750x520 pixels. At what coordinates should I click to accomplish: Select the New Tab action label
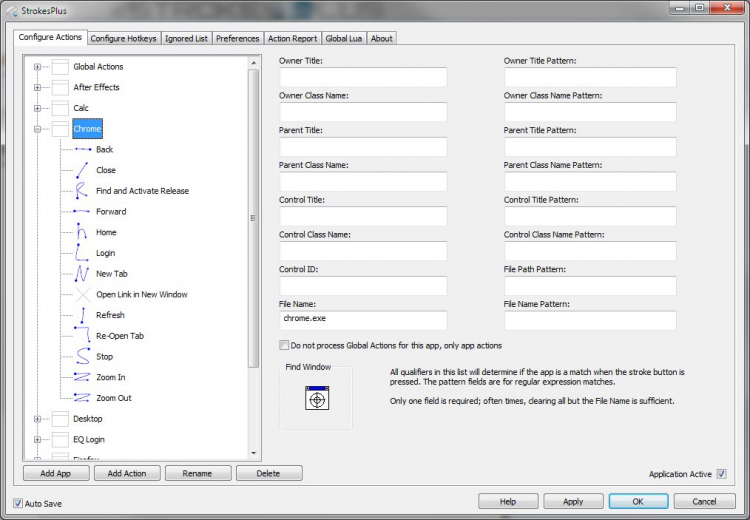[112, 274]
